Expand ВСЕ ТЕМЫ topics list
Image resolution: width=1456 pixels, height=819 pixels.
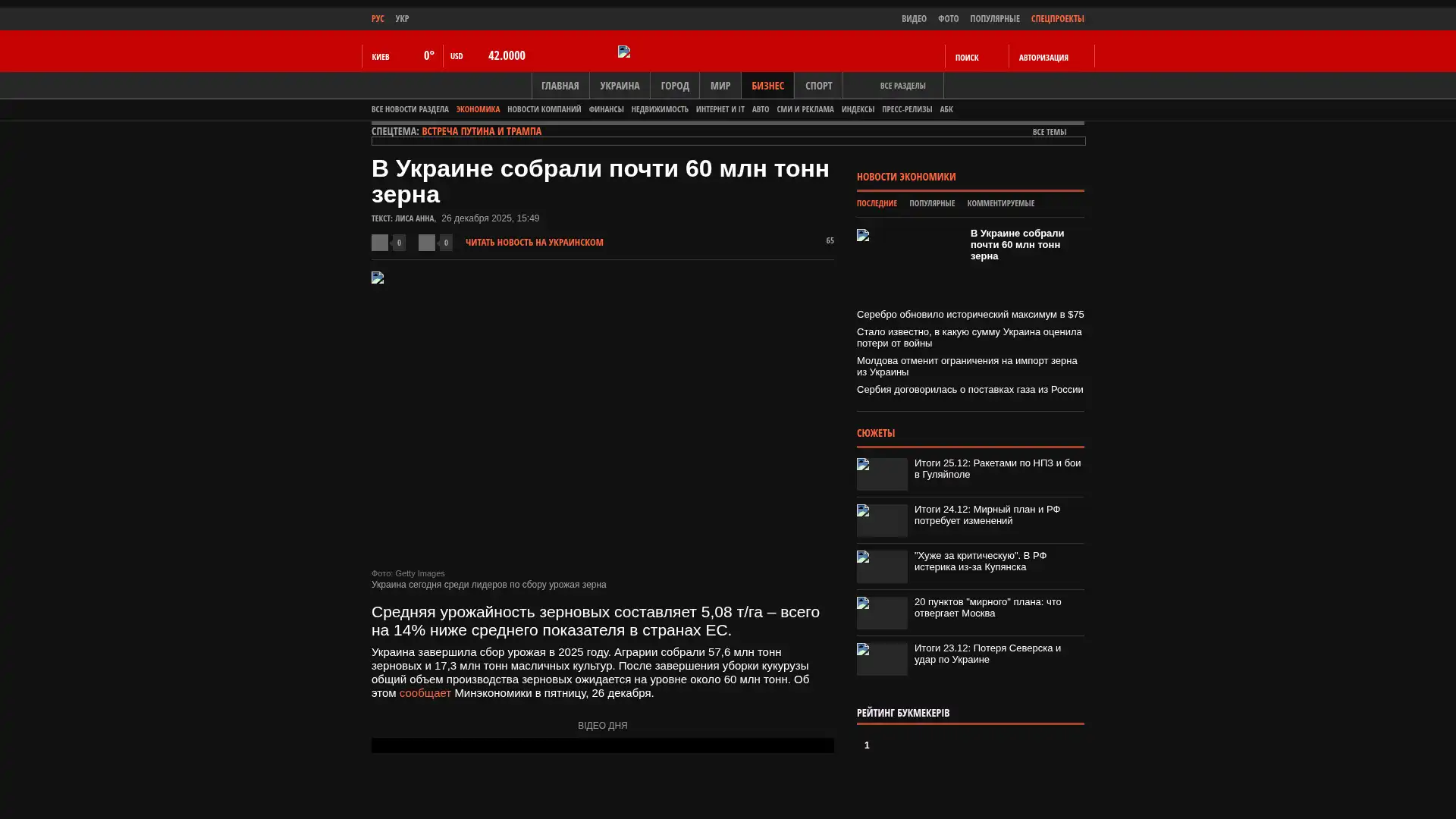click(x=1049, y=132)
